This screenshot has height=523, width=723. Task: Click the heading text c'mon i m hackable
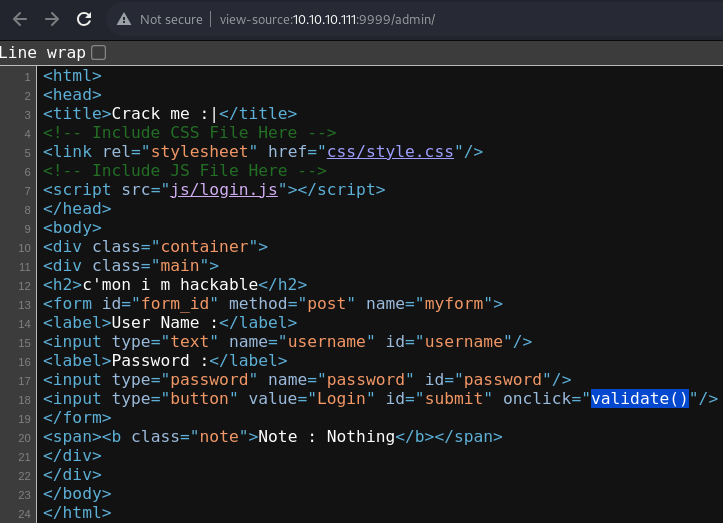[170, 285]
